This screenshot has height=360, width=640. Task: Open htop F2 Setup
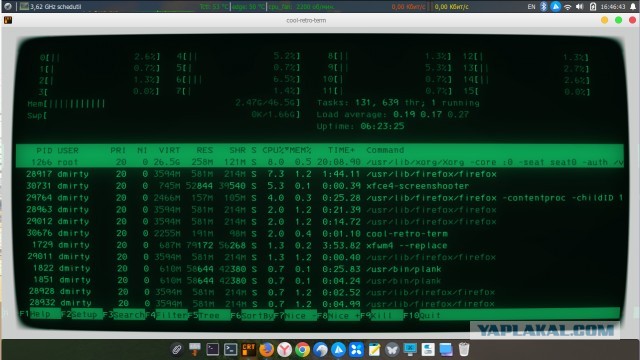(x=82, y=315)
